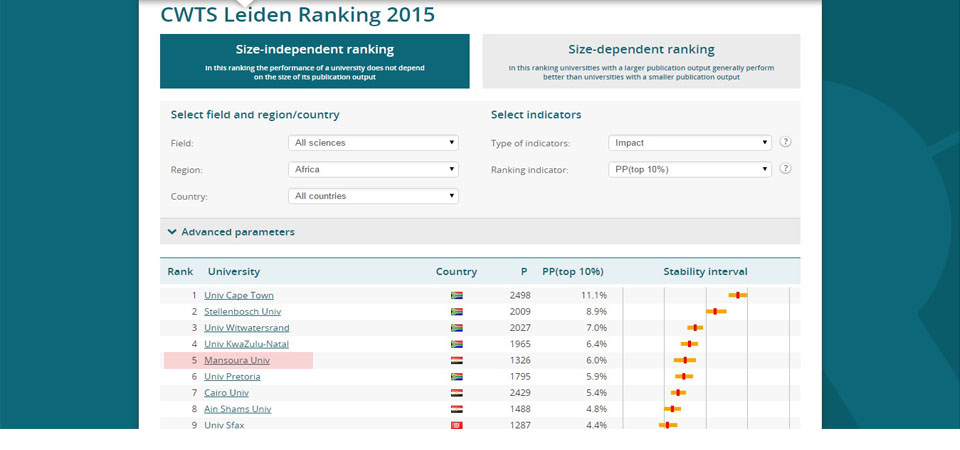The width and height of the screenshot is (960, 450).
Task: Open the Field dropdown showing All sciences
Action: [373, 143]
